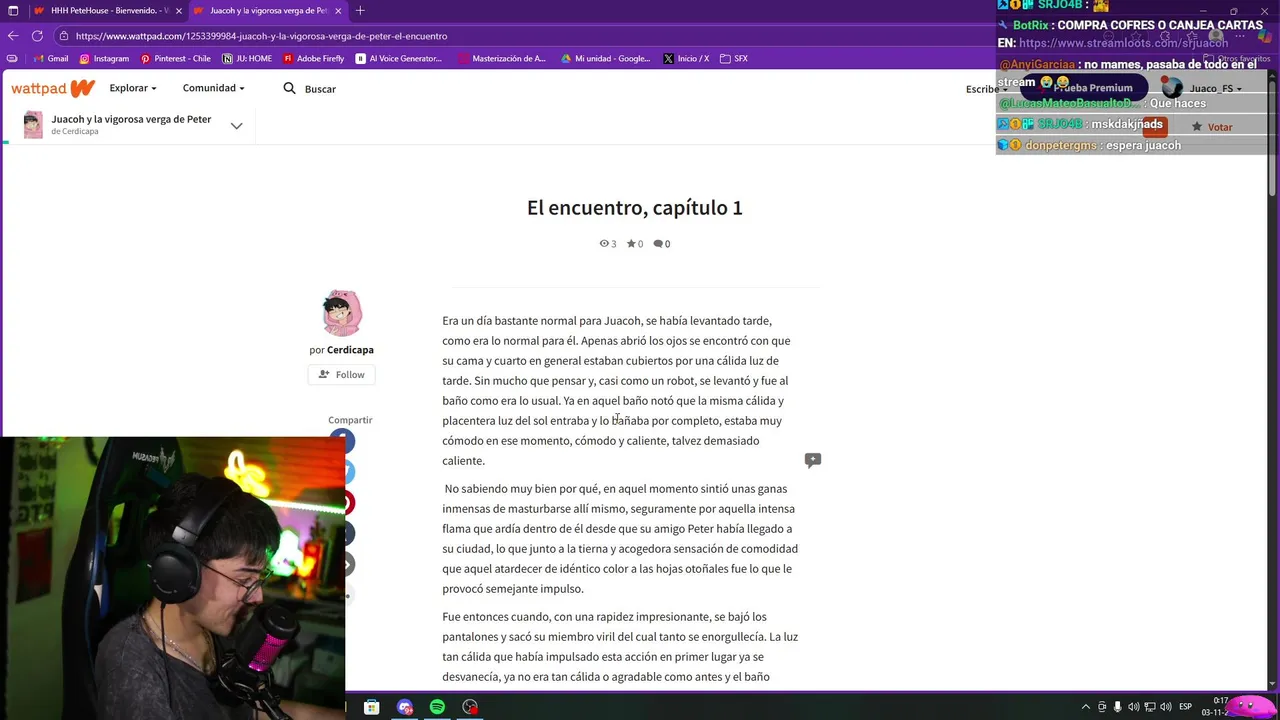Open the Mi unidad - Google bookmark
The image size is (1280, 720).
pos(605,59)
